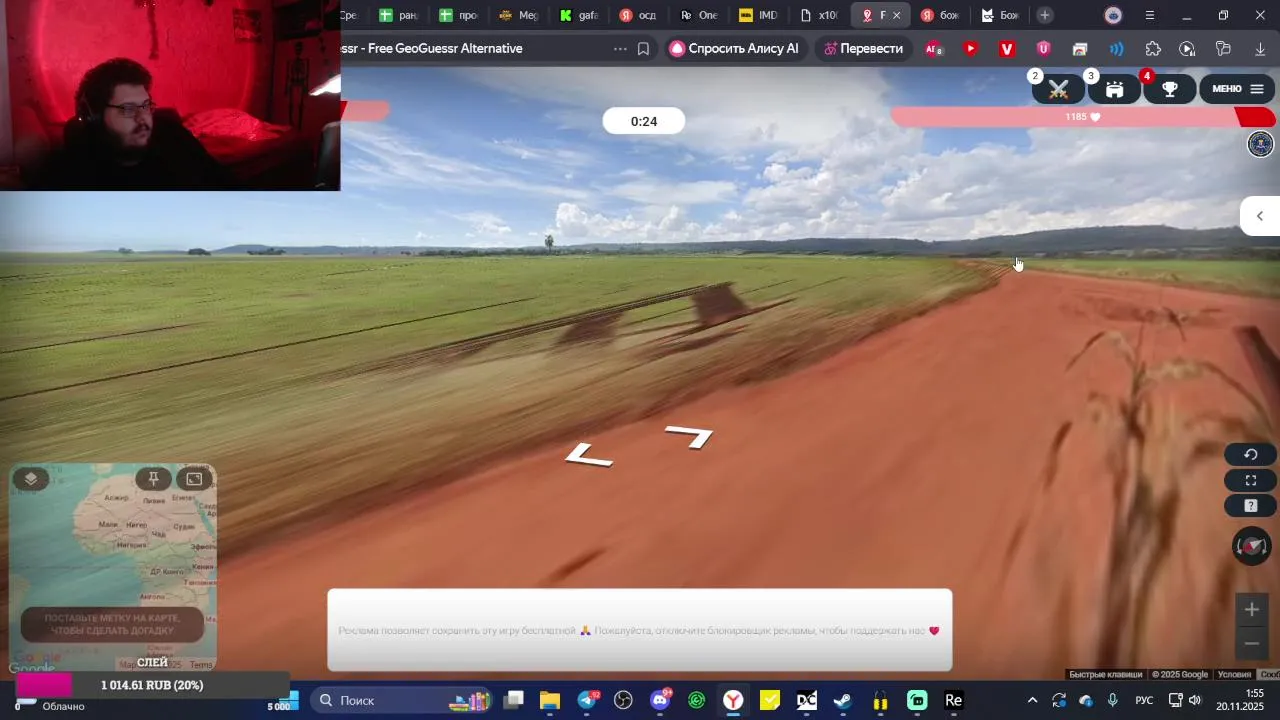Open the browser hamburger menu
1280x720 pixels.
pyautogui.click(x=1149, y=15)
